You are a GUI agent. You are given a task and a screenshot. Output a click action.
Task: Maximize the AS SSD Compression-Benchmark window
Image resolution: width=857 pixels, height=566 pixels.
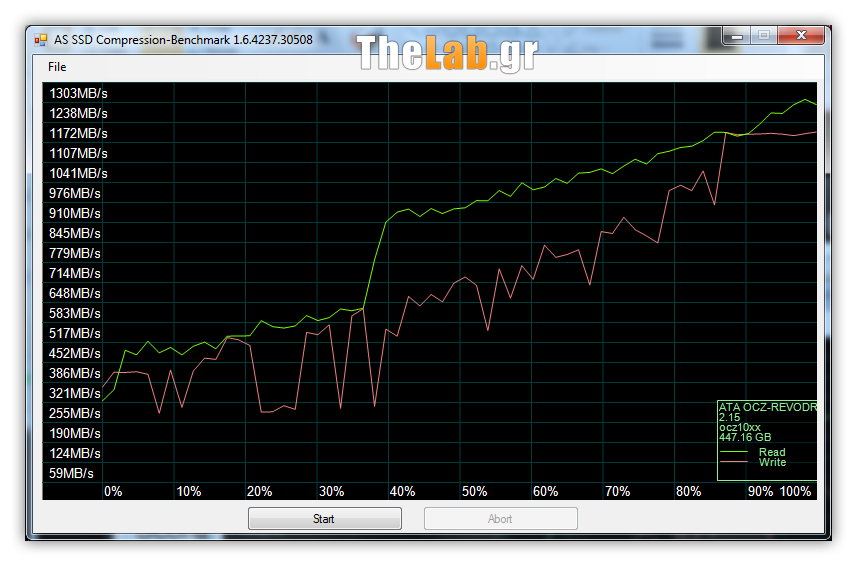764,36
